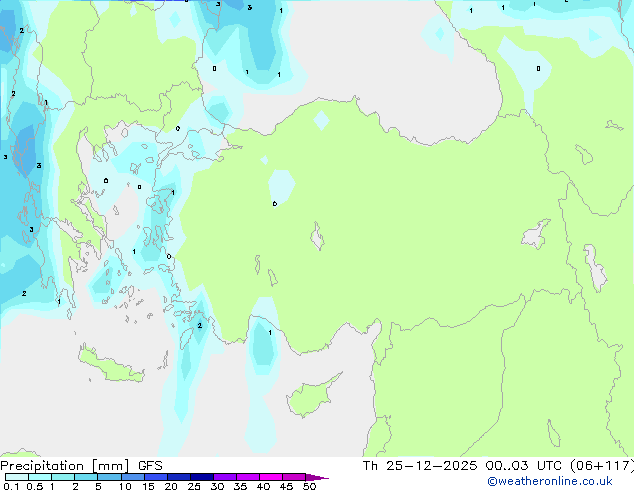
Task: Click the 'Th 25-12-2025' date text
Action: (x=420, y=466)
